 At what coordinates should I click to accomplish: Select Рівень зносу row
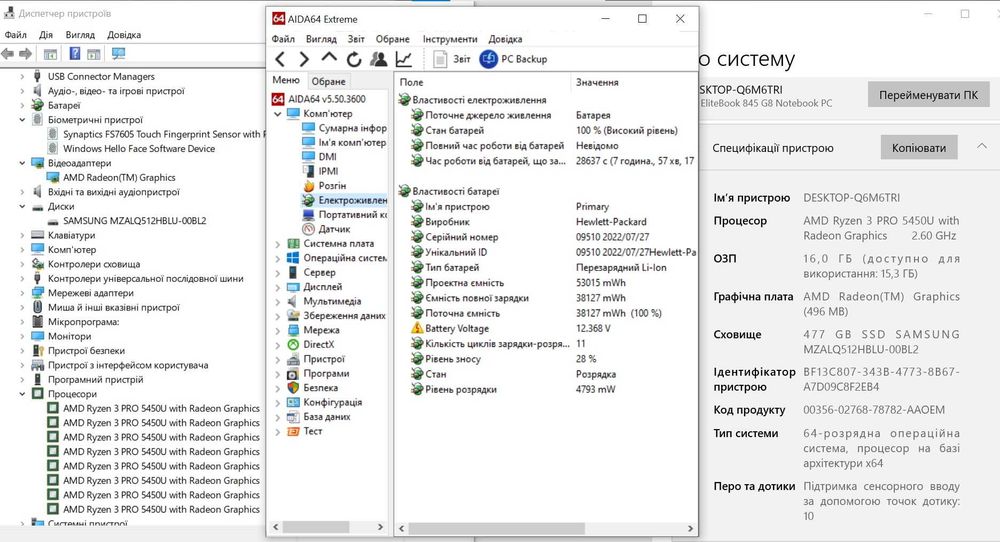tap(545, 359)
